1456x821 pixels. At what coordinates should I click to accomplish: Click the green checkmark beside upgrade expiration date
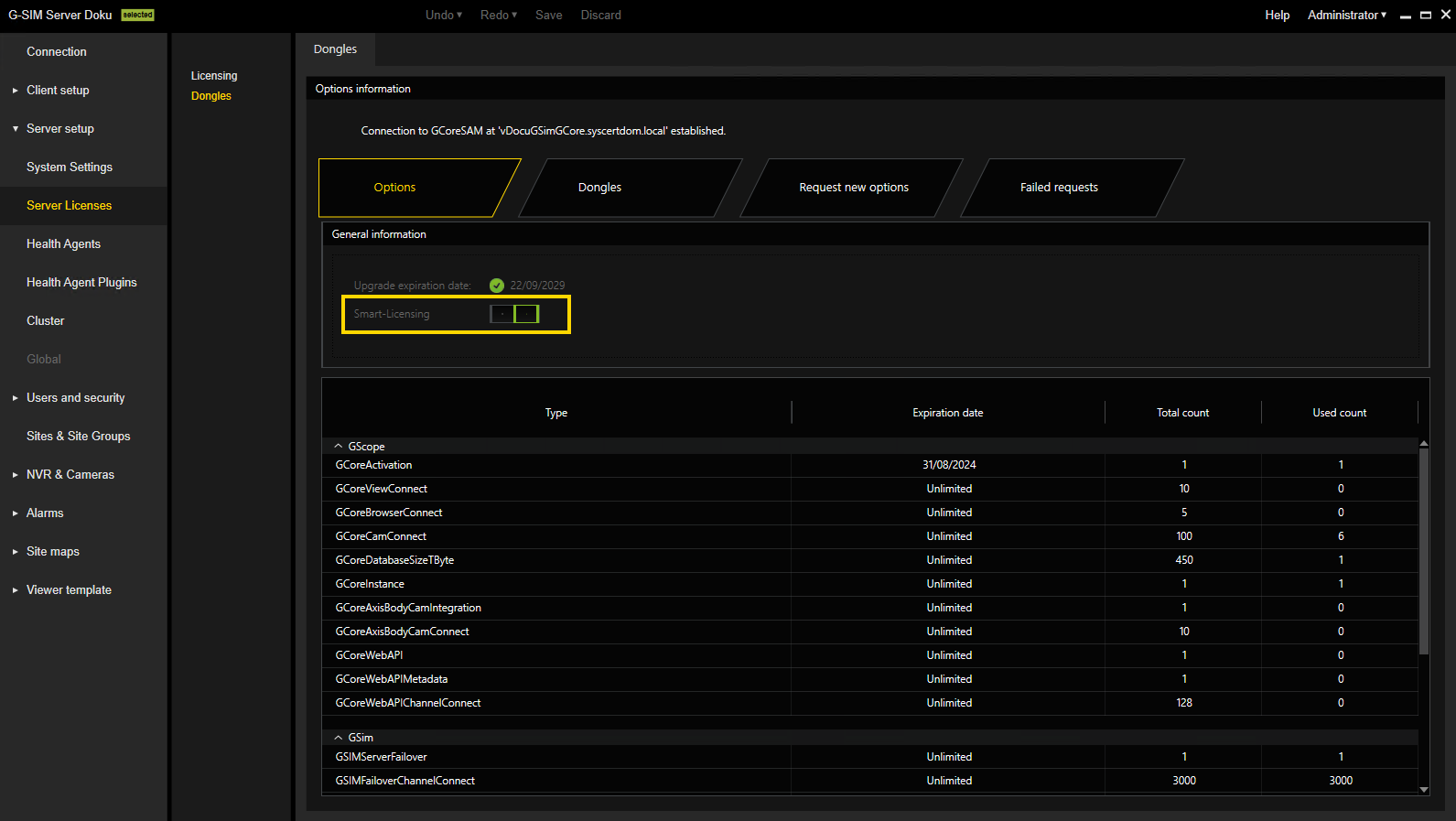click(497, 286)
